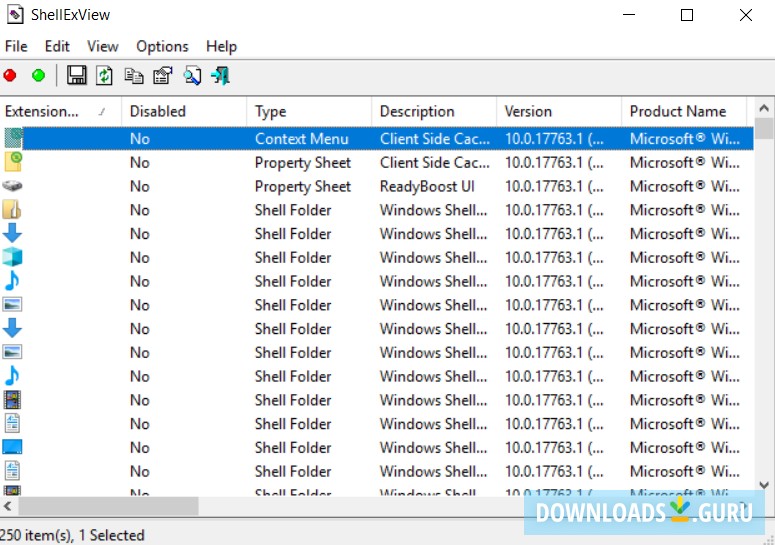Click the red Disable Selected Items icon

[x=10, y=76]
